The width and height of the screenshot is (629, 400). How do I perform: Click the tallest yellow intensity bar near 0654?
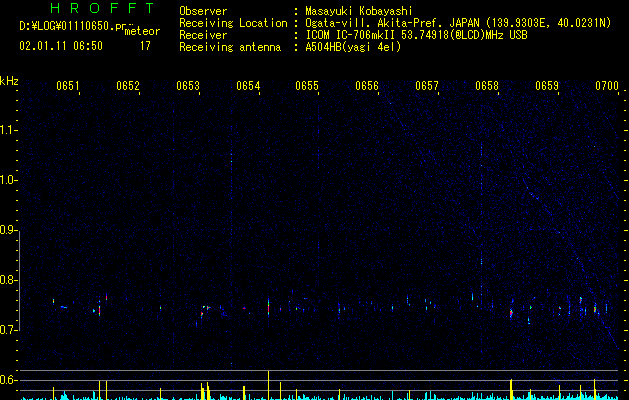[x=268, y=385]
